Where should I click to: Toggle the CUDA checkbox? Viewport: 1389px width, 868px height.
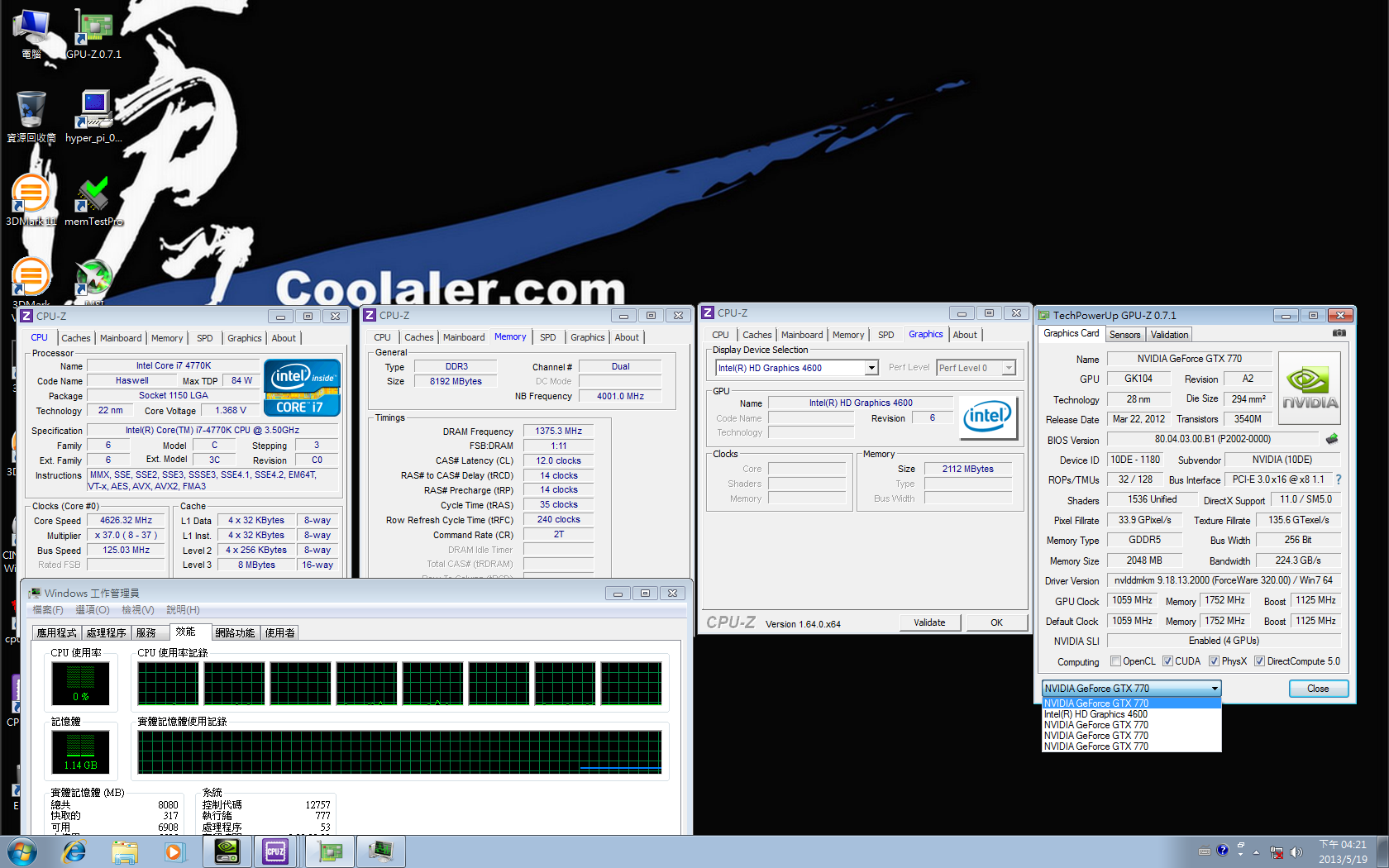(1167, 661)
